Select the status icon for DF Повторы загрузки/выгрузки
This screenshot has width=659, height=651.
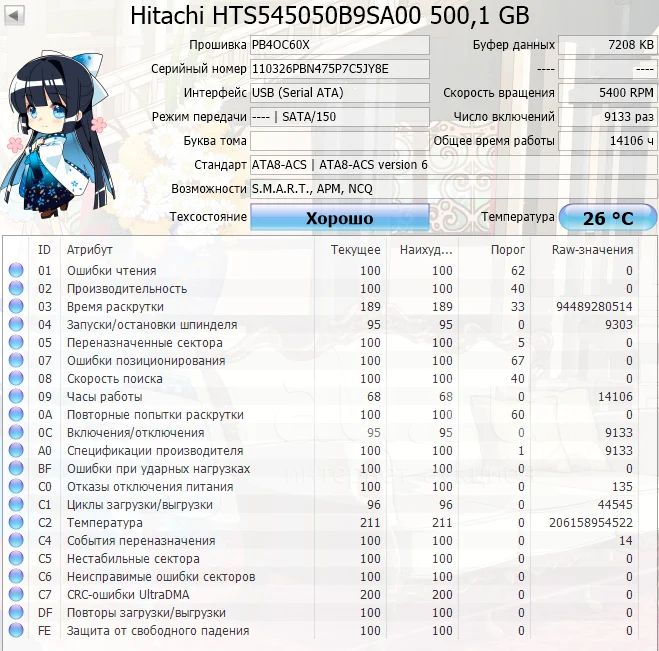click(16, 613)
